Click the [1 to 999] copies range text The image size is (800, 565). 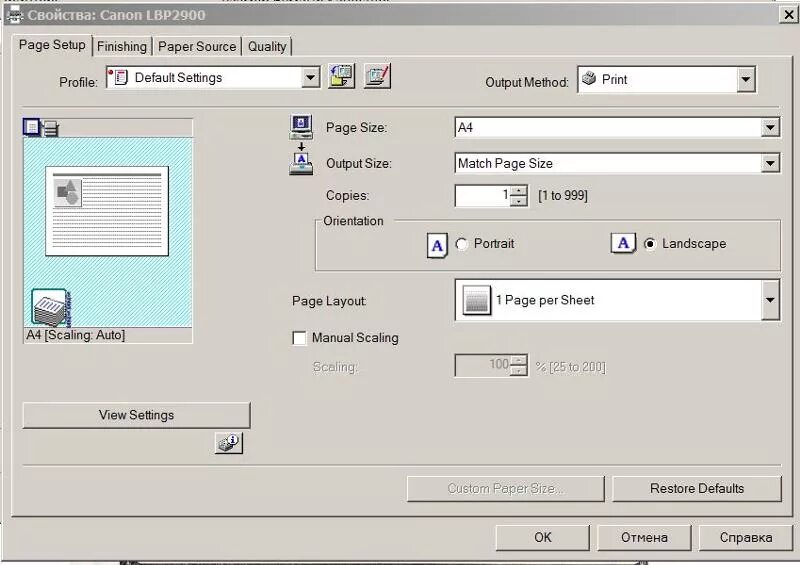pyautogui.click(x=563, y=195)
